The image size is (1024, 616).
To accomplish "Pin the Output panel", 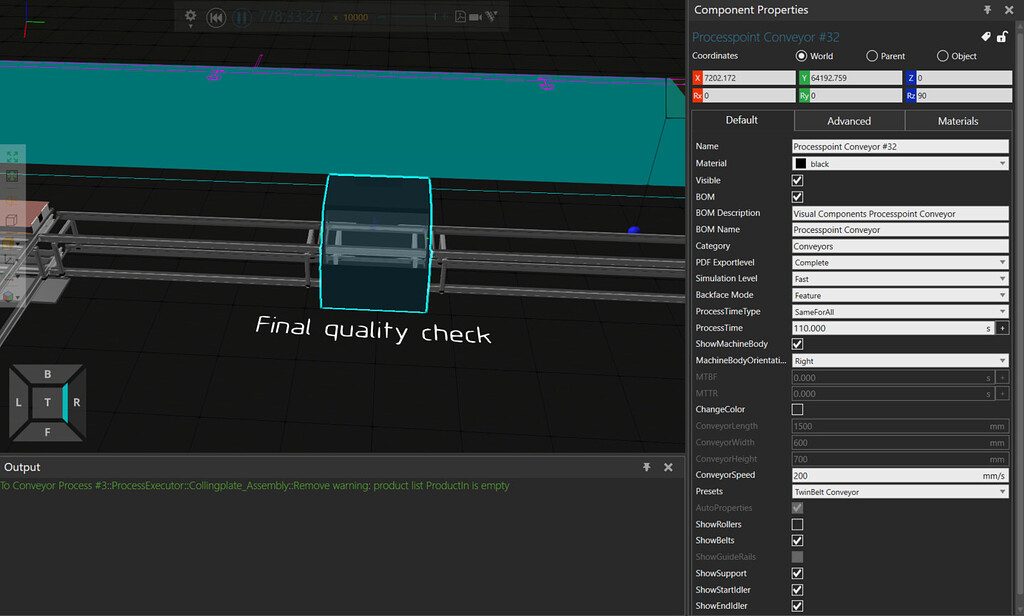I will (646, 466).
